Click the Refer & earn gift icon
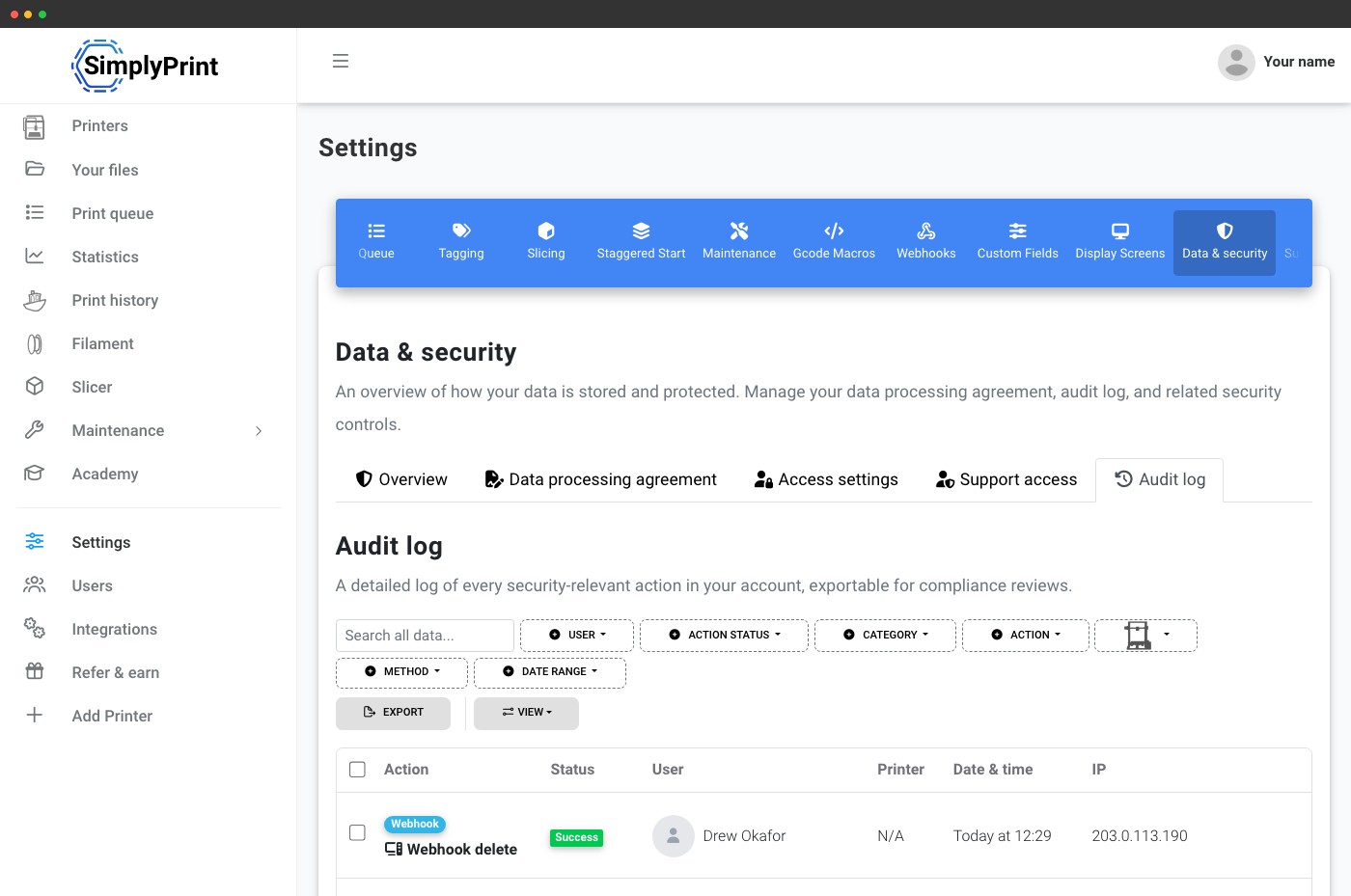The height and width of the screenshot is (896, 1351). coord(35,671)
